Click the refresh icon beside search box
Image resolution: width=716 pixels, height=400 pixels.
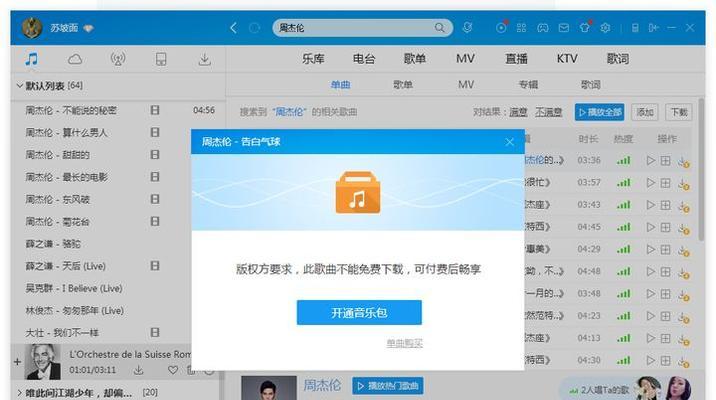[254, 28]
